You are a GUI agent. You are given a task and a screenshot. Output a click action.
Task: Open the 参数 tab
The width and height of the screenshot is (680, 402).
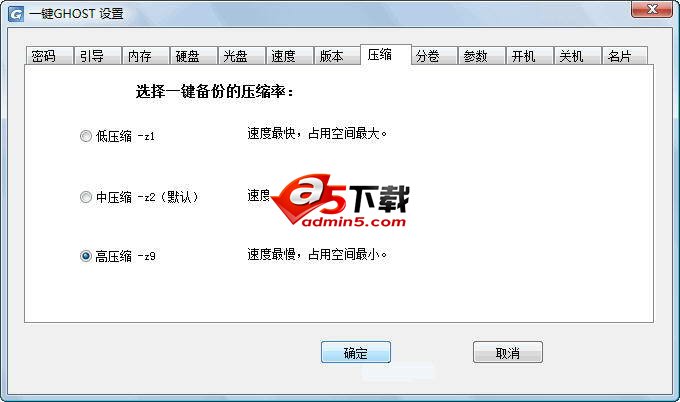coord(482,56)
